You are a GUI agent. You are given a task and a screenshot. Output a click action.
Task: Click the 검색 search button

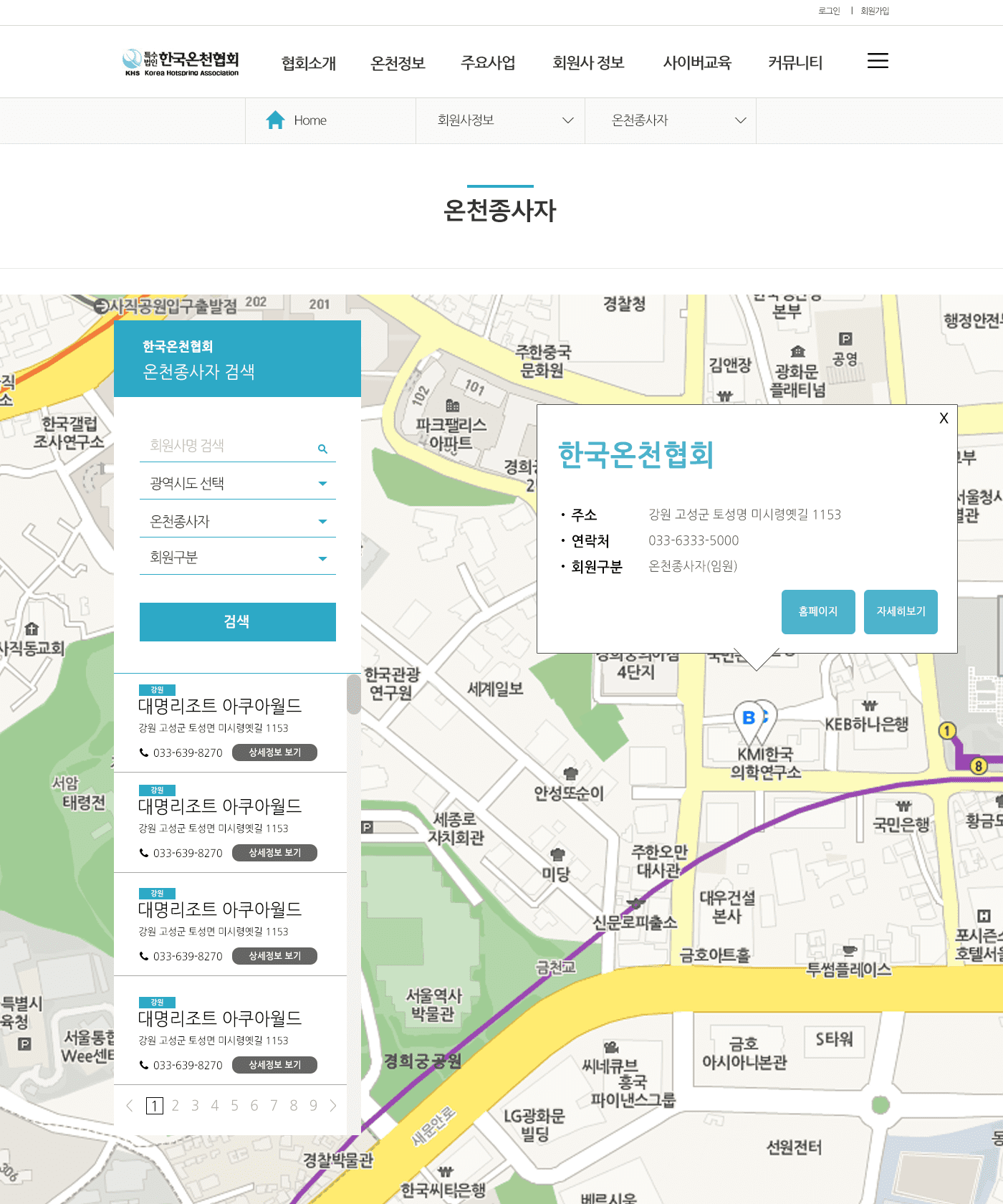coord(237,621)
